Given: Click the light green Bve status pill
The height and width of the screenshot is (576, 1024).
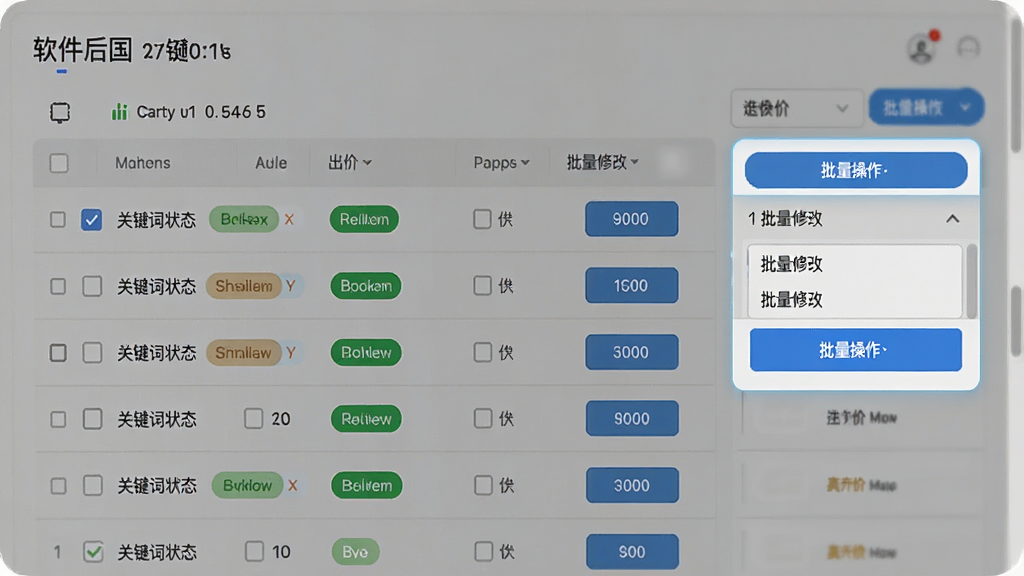Looking at the screenshot, I should 356,552.
